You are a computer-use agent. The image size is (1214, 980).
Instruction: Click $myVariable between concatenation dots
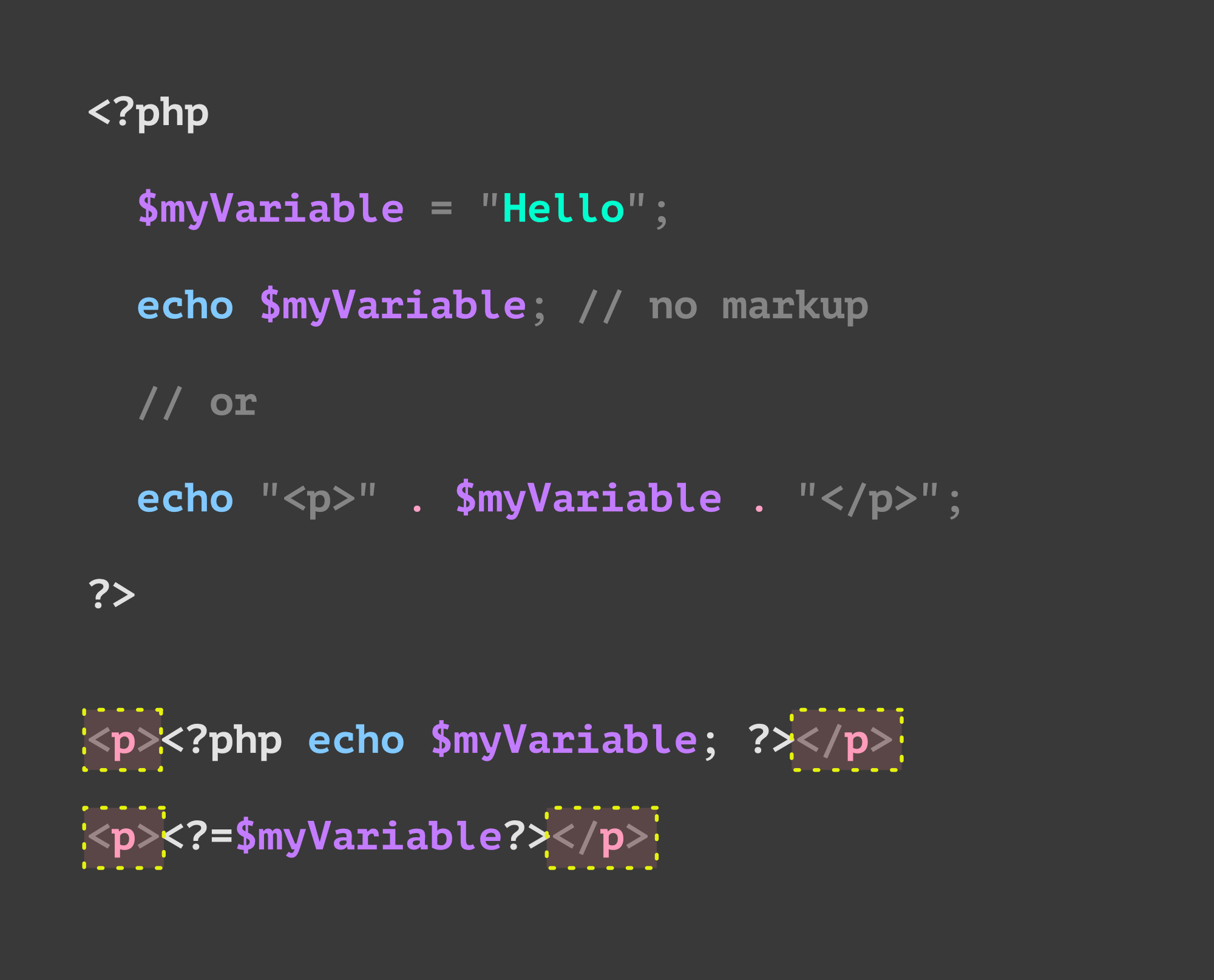tap(588, 499)
